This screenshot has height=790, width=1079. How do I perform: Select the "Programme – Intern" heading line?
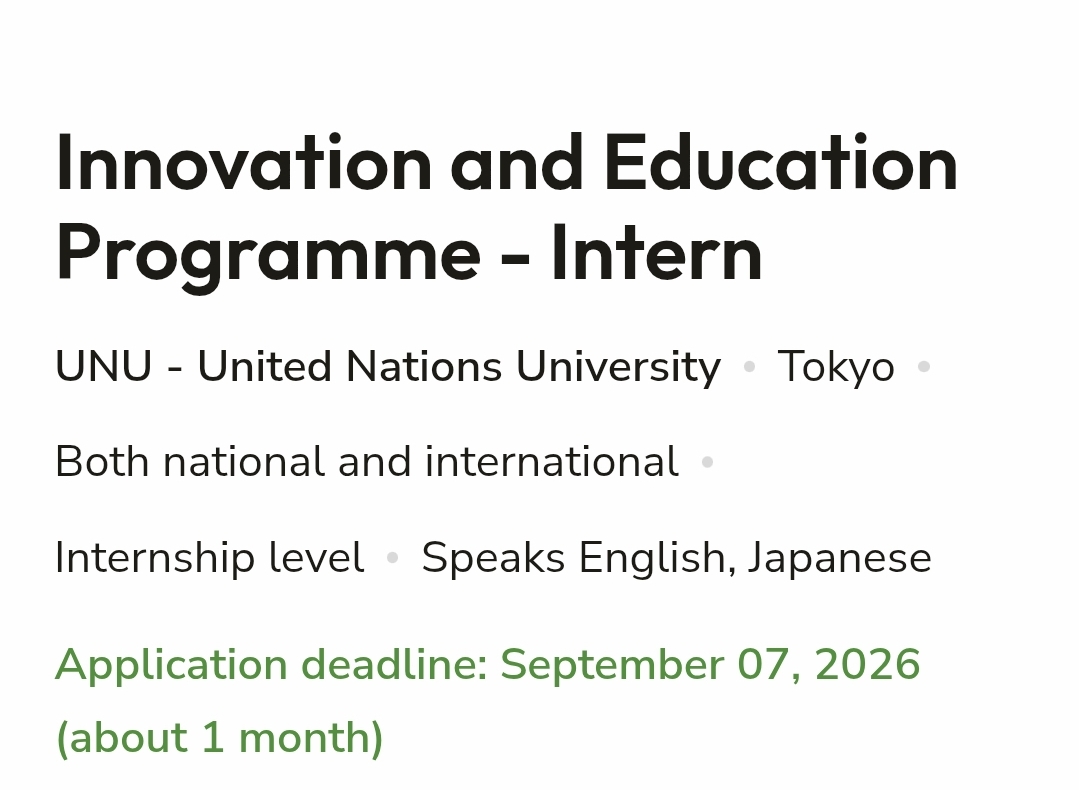(x=409, y=255)
